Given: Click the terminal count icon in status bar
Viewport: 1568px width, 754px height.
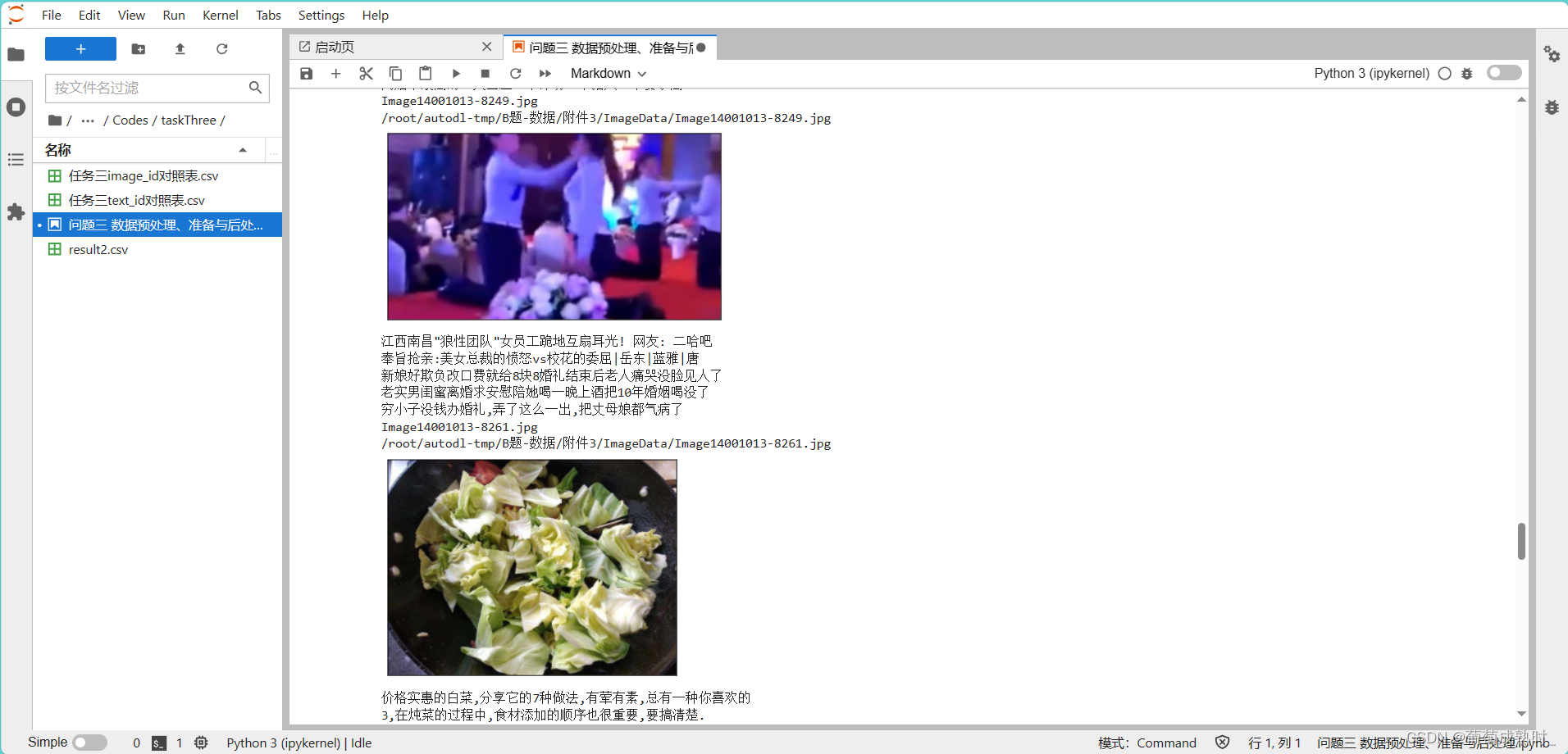Looking at the screenshot, I should click(x=159, y=743).
